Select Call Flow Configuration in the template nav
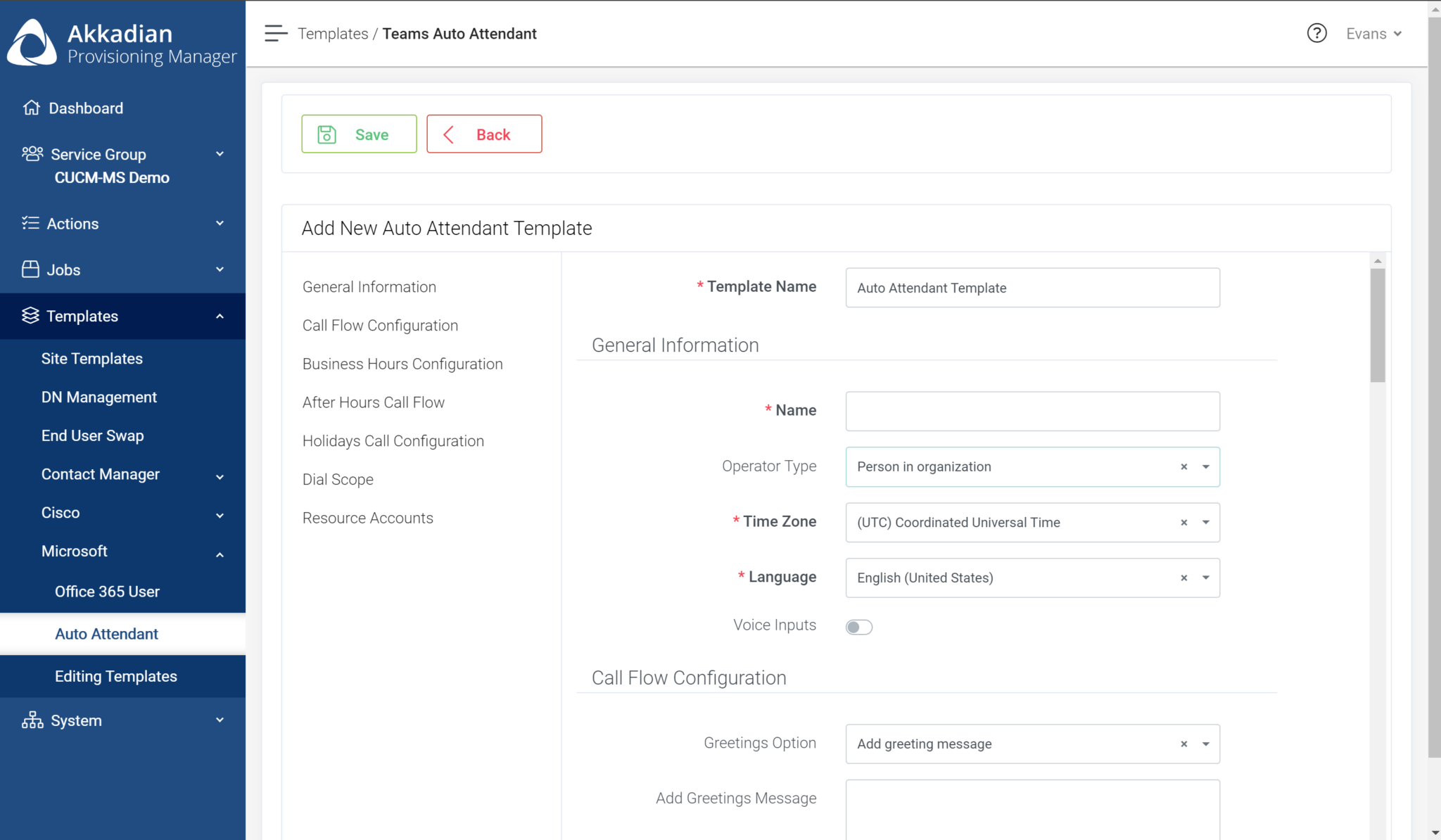 click(x=380, y=325)
